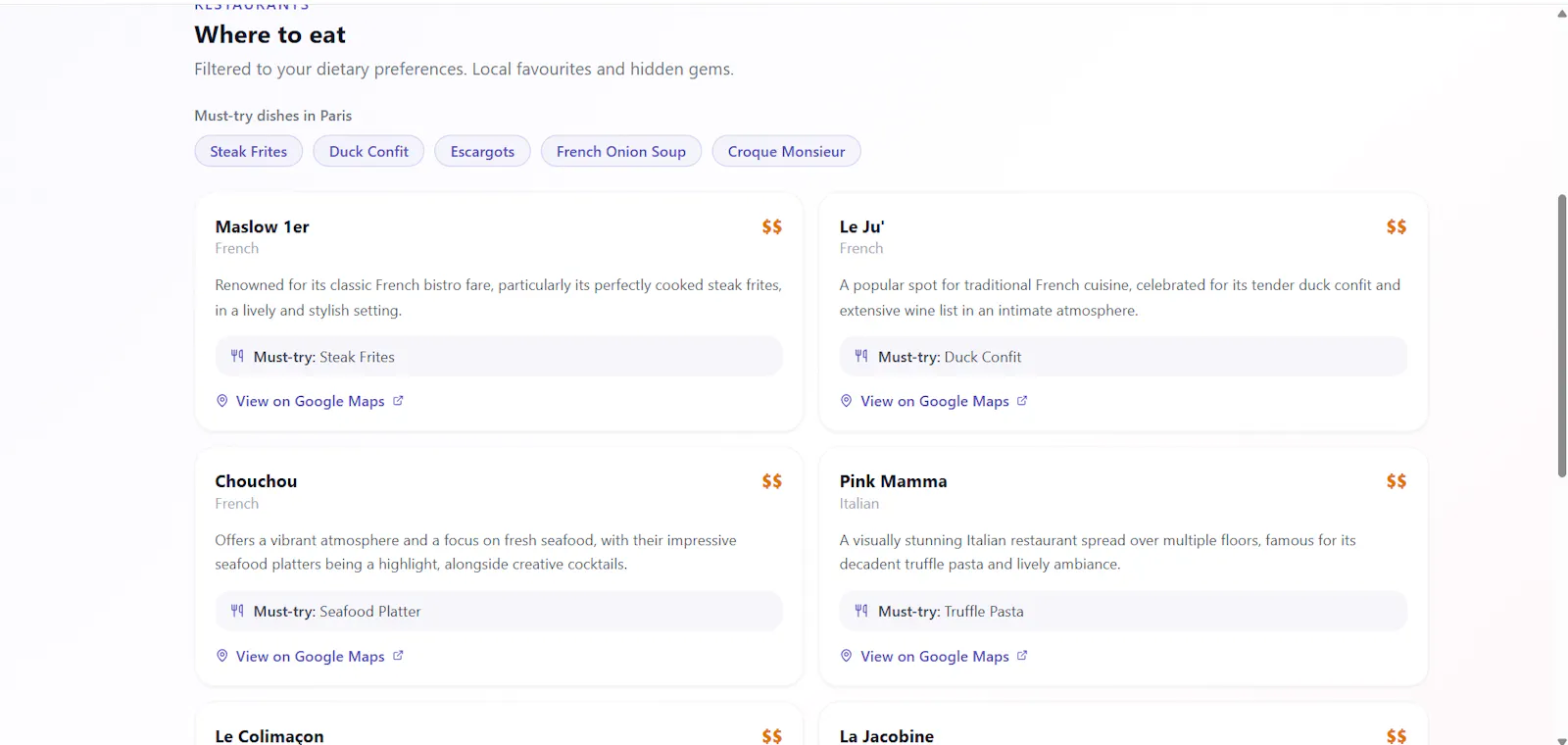Click the La Jacobine restaurant name
This screenshot has width=1568, height=745.
click(887, 736)
